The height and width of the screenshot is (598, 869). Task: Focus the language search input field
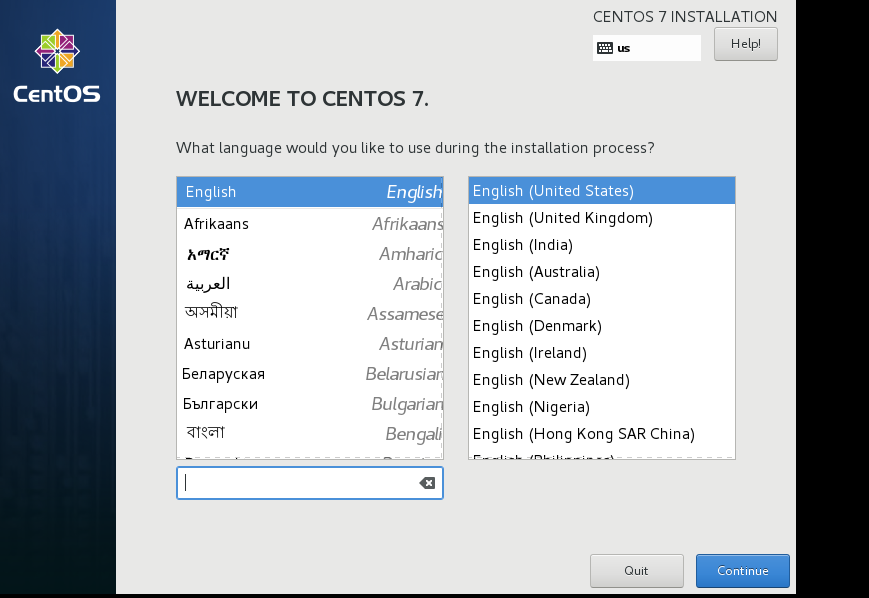point(310,483)
